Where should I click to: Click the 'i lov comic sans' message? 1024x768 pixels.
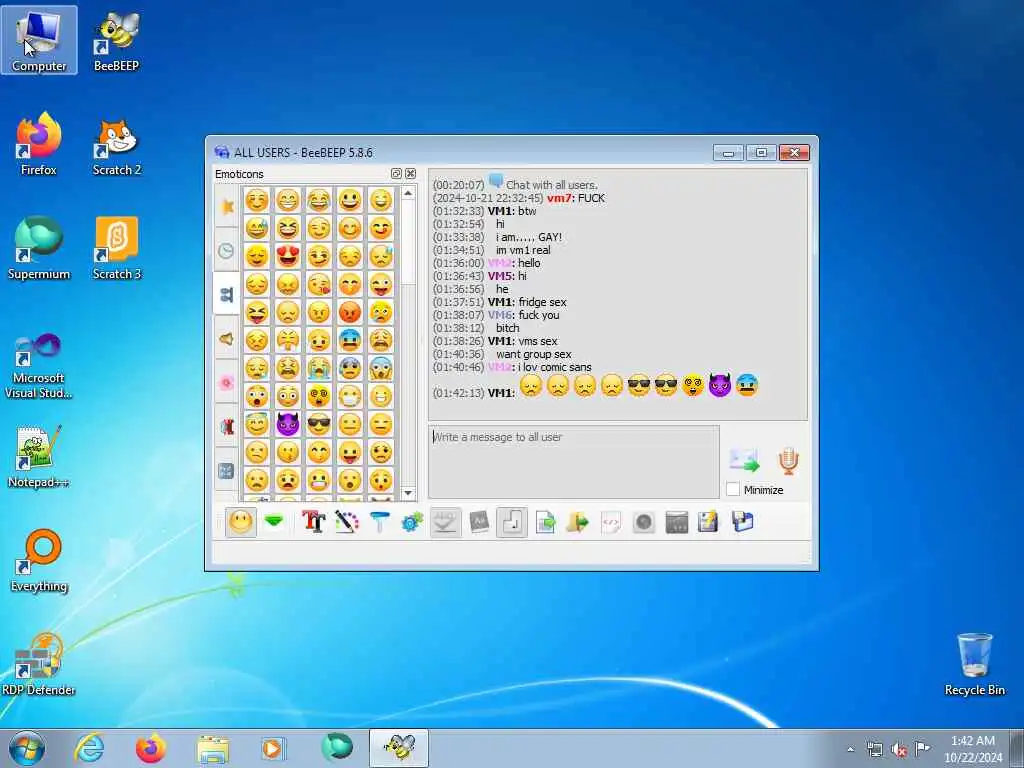554,367
